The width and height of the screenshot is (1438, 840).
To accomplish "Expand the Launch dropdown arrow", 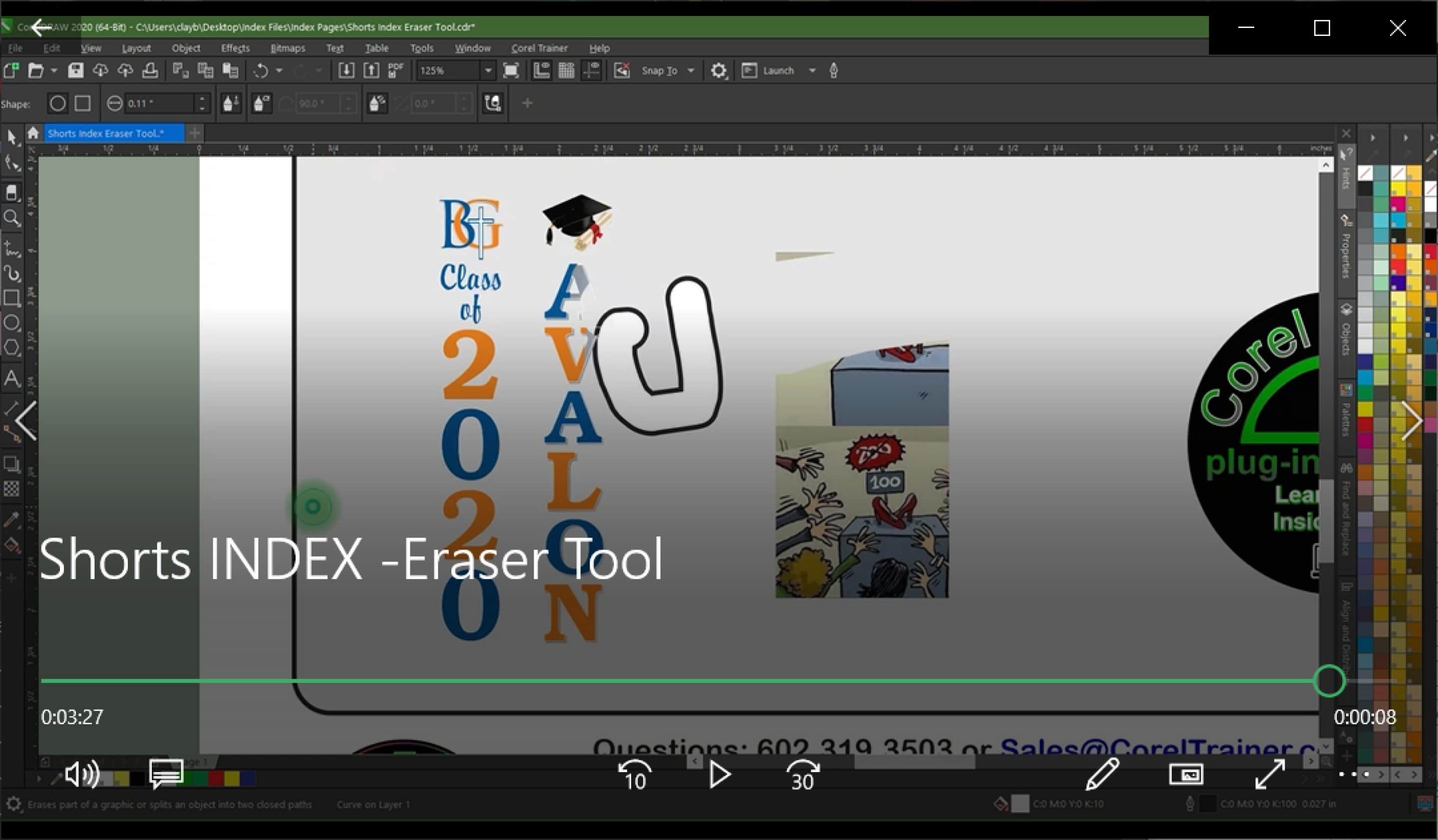I will click(812, 71).
